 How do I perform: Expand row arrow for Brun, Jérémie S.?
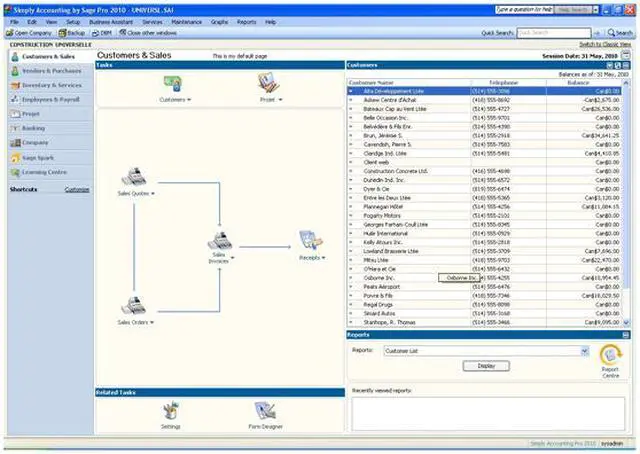coord(351,136)
